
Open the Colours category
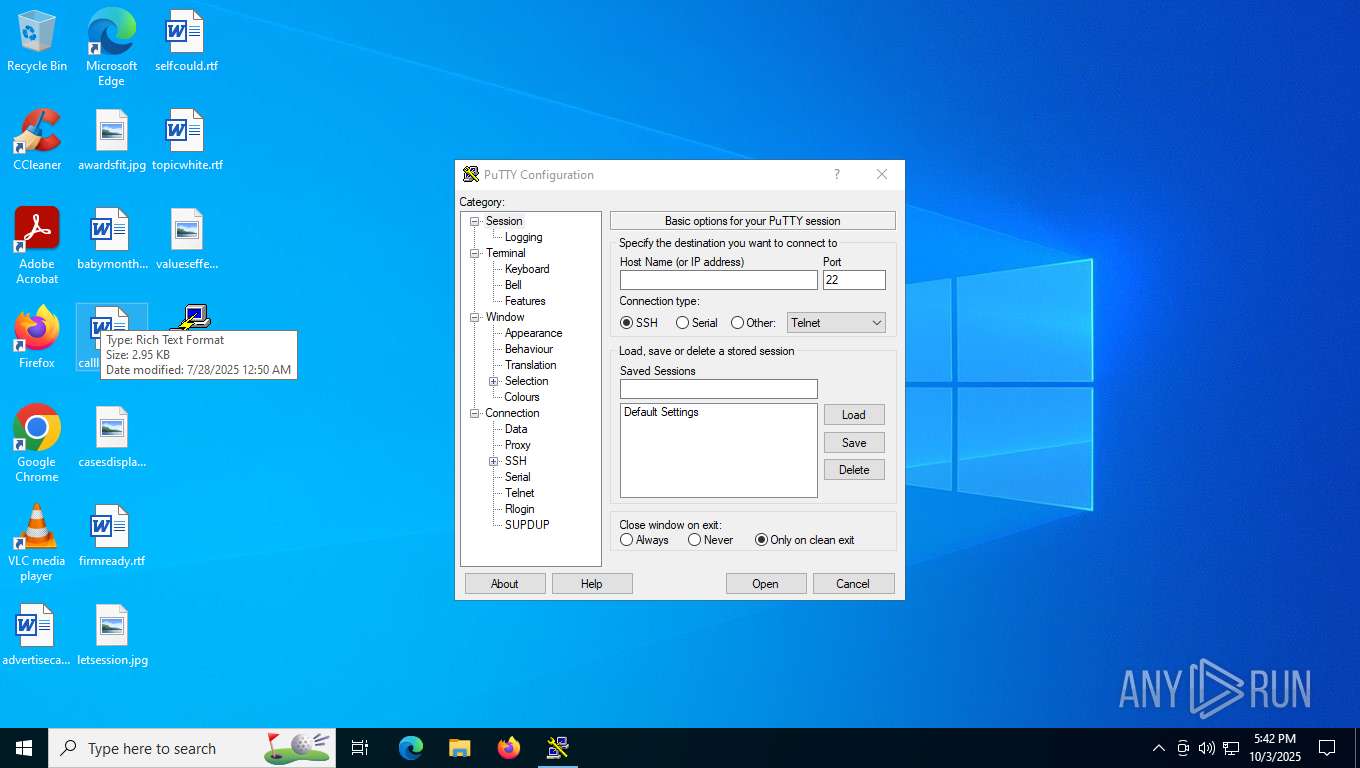522,397
